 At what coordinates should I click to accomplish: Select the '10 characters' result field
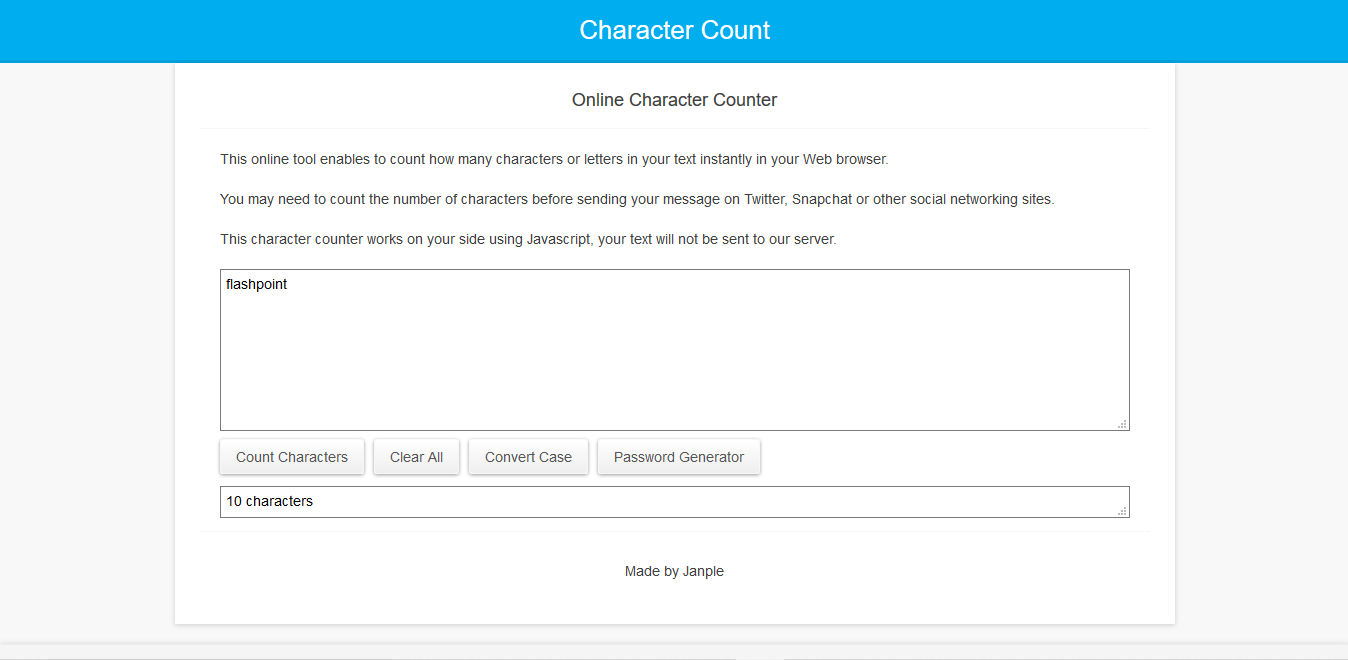pyautogui.click(x=675, y=502)
